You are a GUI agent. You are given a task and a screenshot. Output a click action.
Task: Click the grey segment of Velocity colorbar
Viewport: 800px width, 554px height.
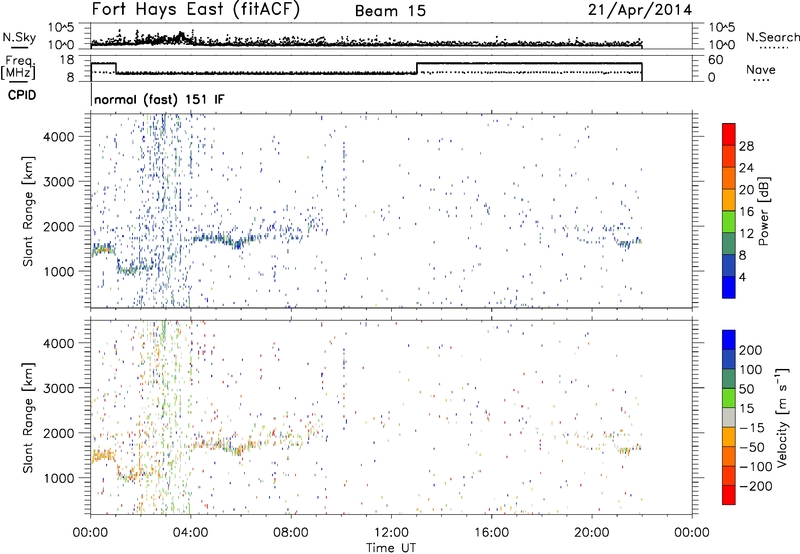click(x=729, y=417)
